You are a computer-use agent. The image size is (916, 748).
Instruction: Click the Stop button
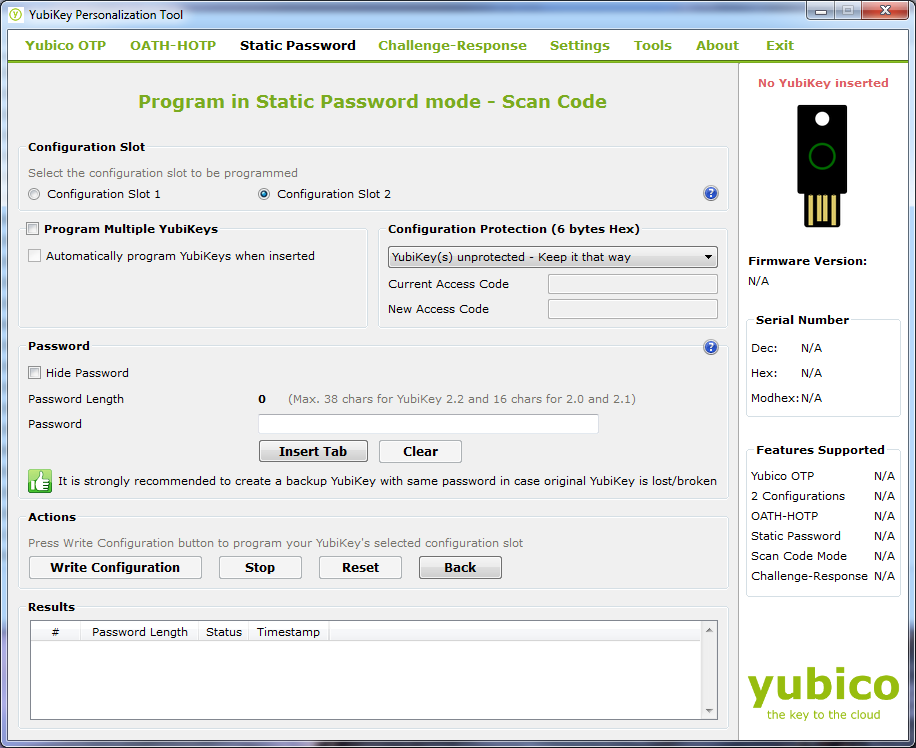260,567
